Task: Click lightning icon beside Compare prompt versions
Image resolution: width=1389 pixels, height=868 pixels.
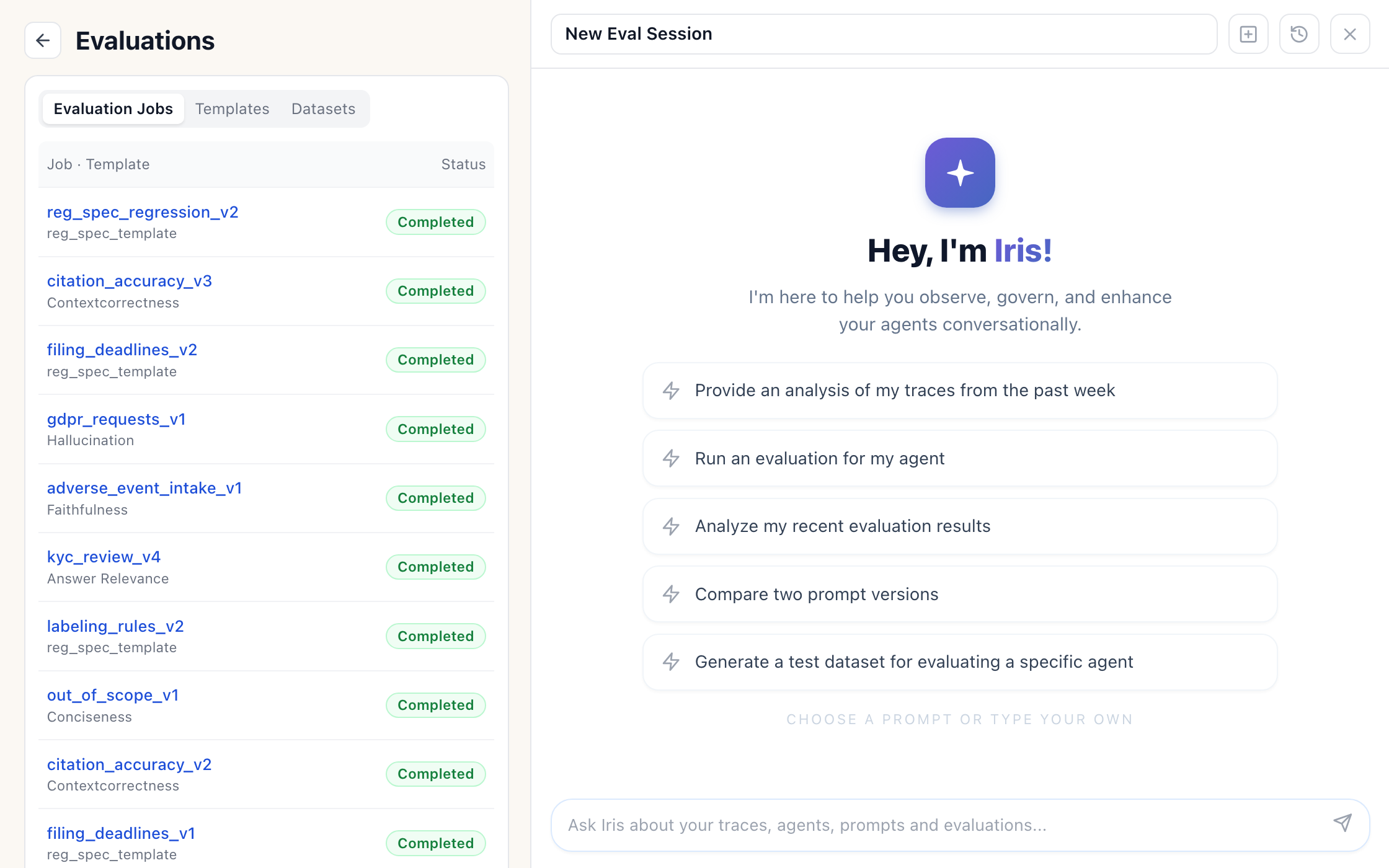Action: [x=671, y=594]
